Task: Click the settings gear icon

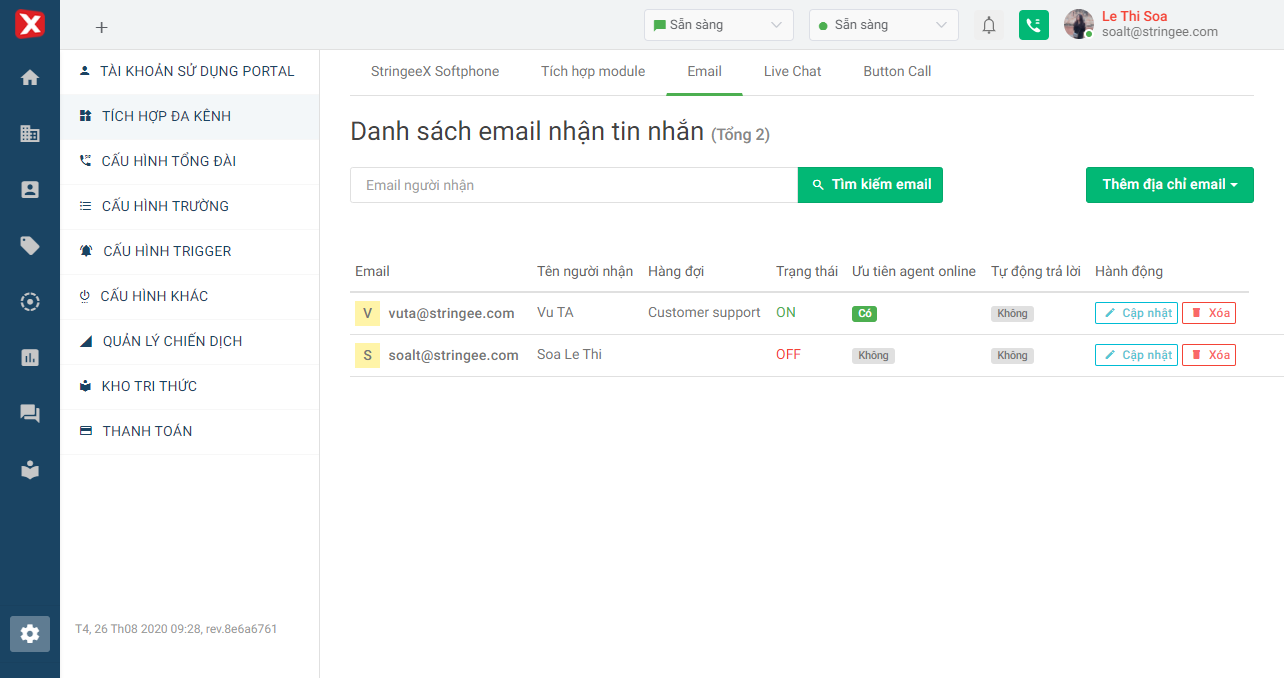Action: [30, 633]
